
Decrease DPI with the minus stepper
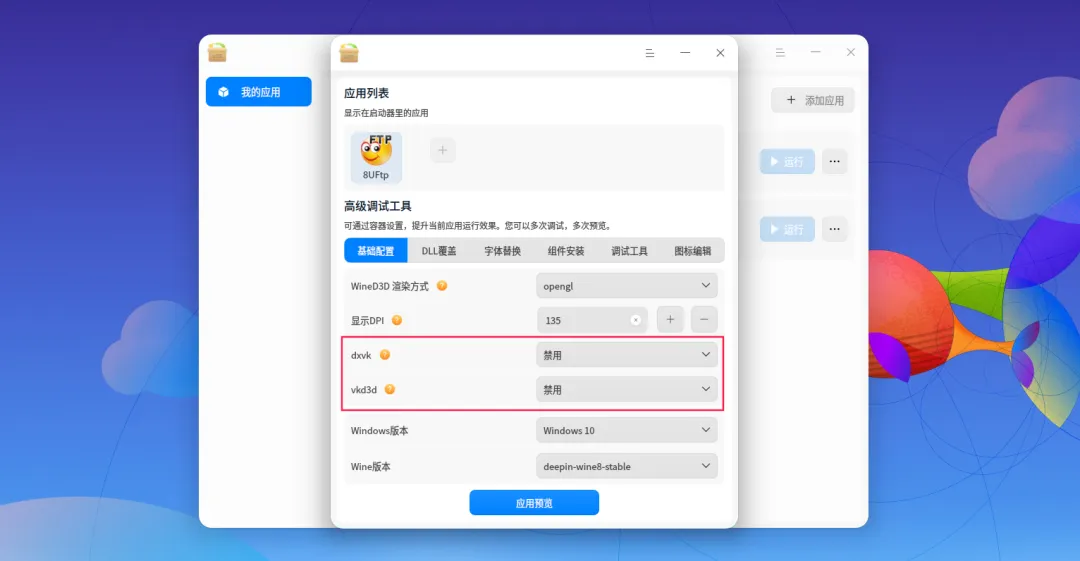(x=704, y=320)
